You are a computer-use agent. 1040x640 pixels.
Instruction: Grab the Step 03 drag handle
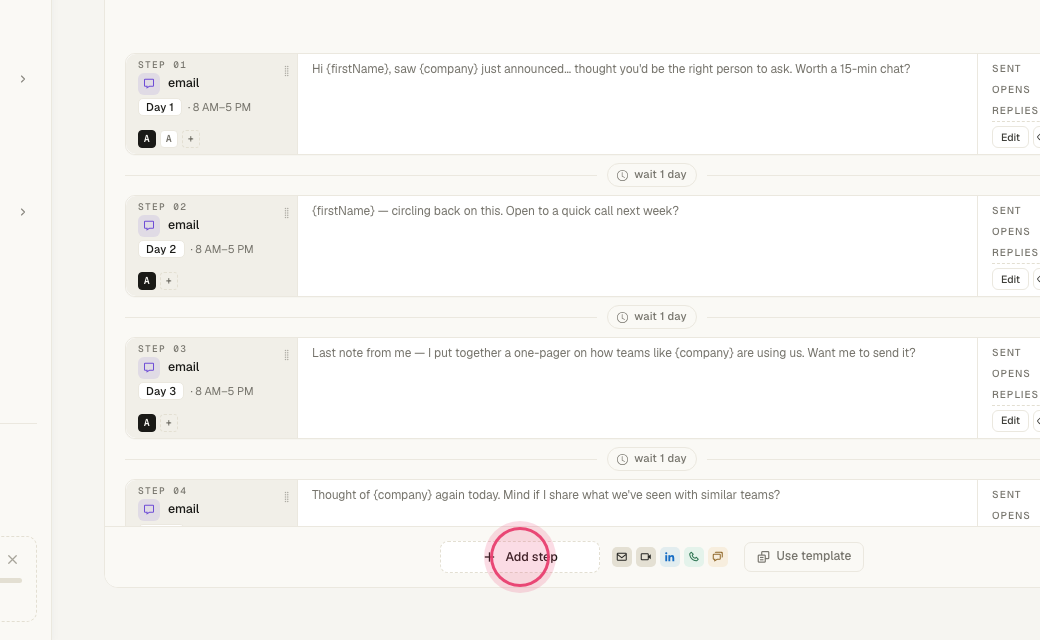287,355
